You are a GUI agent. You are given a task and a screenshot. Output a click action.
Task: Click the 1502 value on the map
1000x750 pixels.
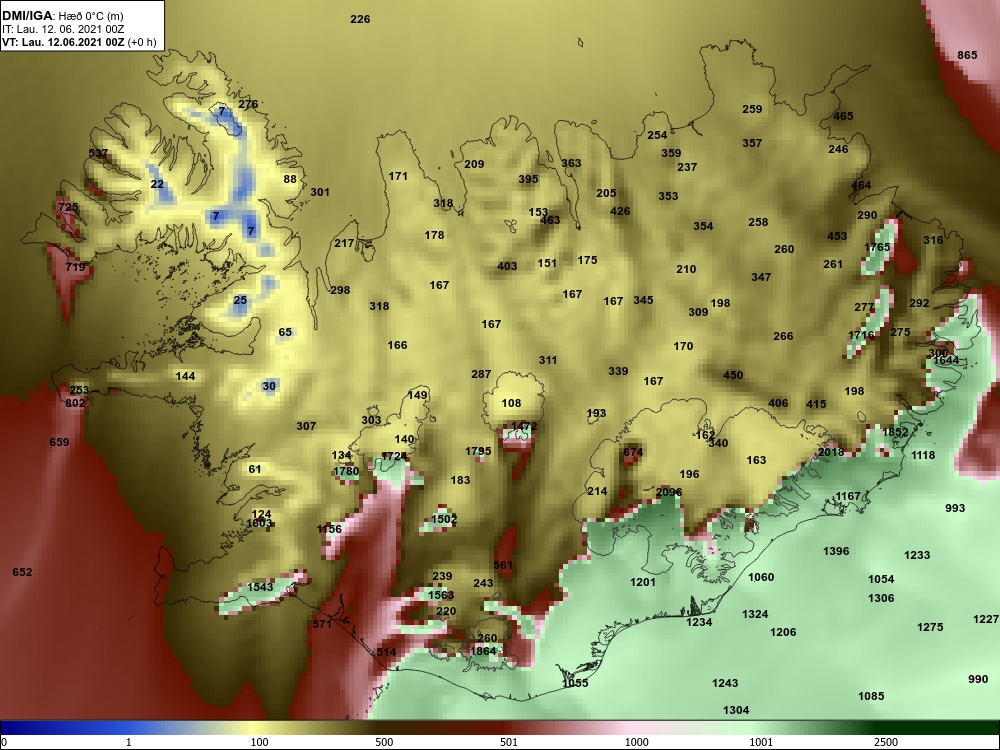pos(444,519)
